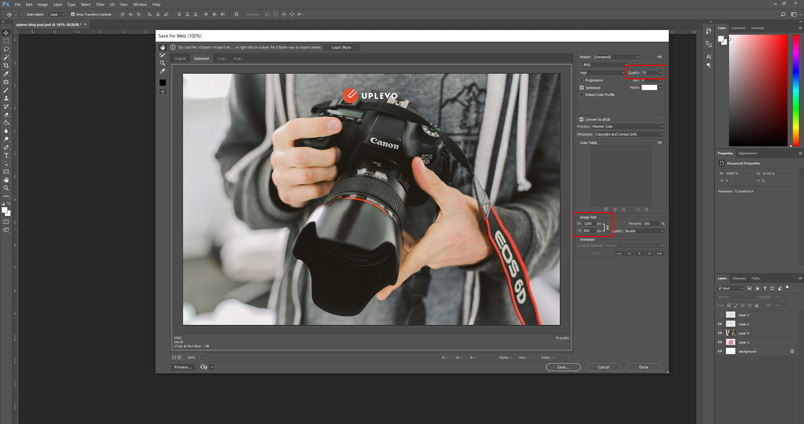Select the Eyedropper tool in main toolbar
804x424 pixels.
tap(6, 74)
